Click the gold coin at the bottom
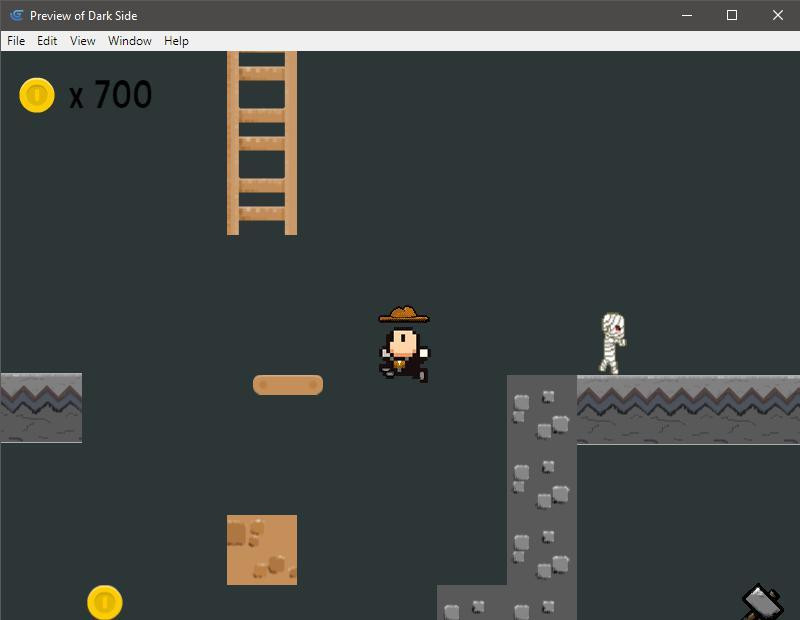Screen dimensions: 800x620 coord(105,603)
